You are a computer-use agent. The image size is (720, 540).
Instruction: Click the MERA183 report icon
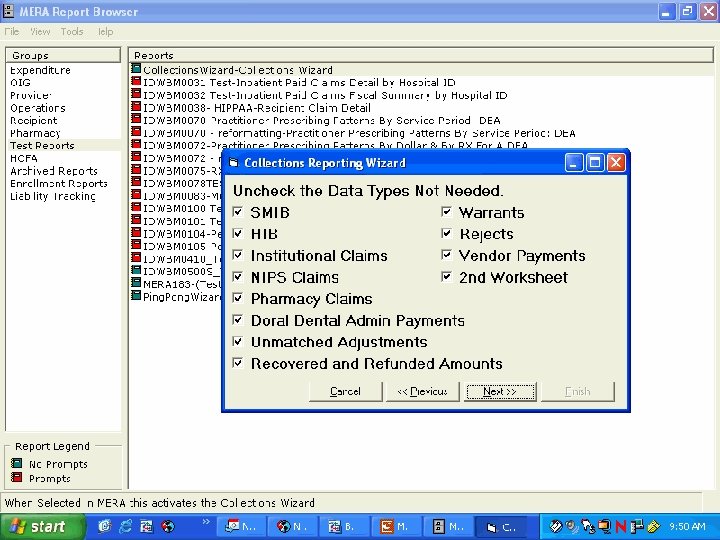point(136,282)
